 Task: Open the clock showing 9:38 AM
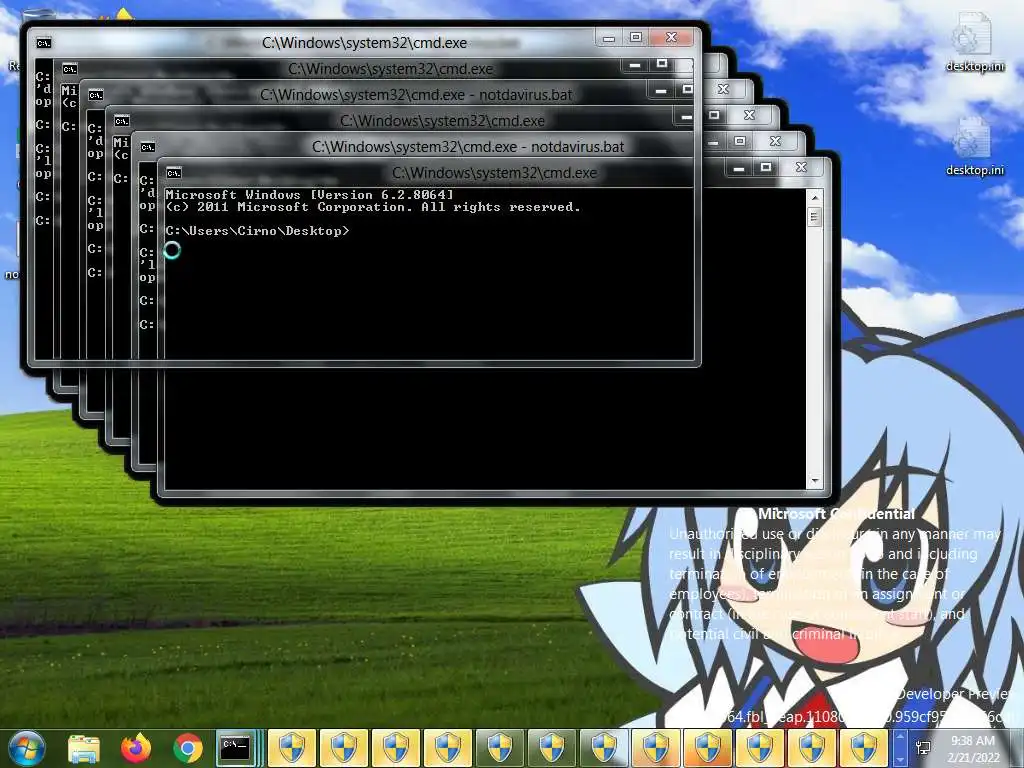click(972, 748)
